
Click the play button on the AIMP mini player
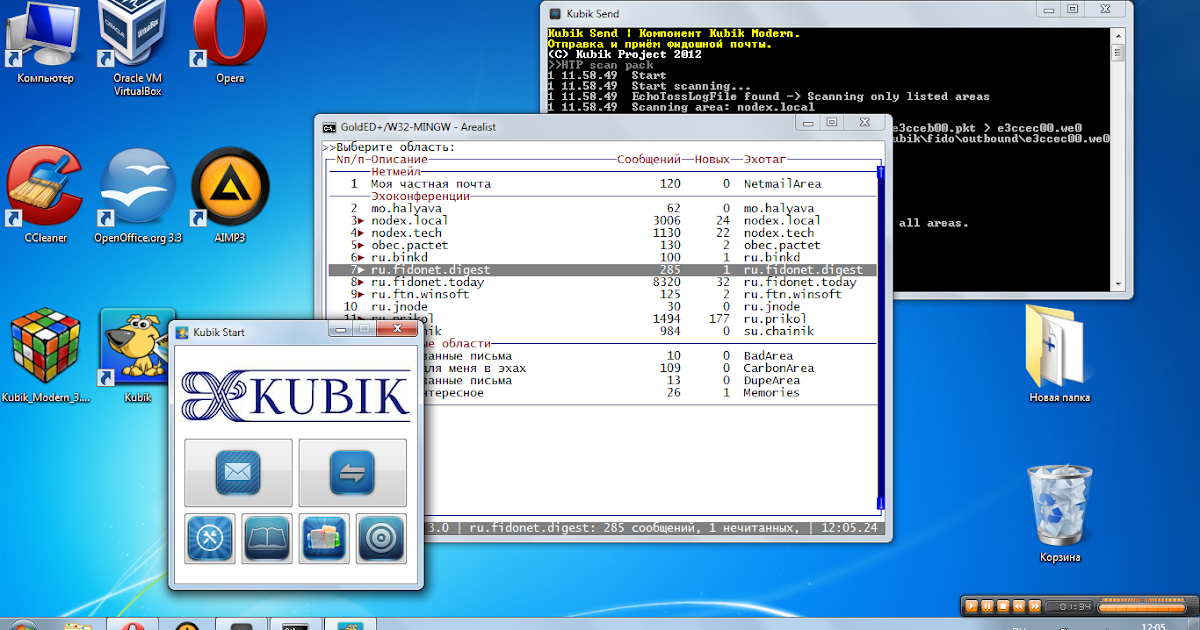[971, 606]
